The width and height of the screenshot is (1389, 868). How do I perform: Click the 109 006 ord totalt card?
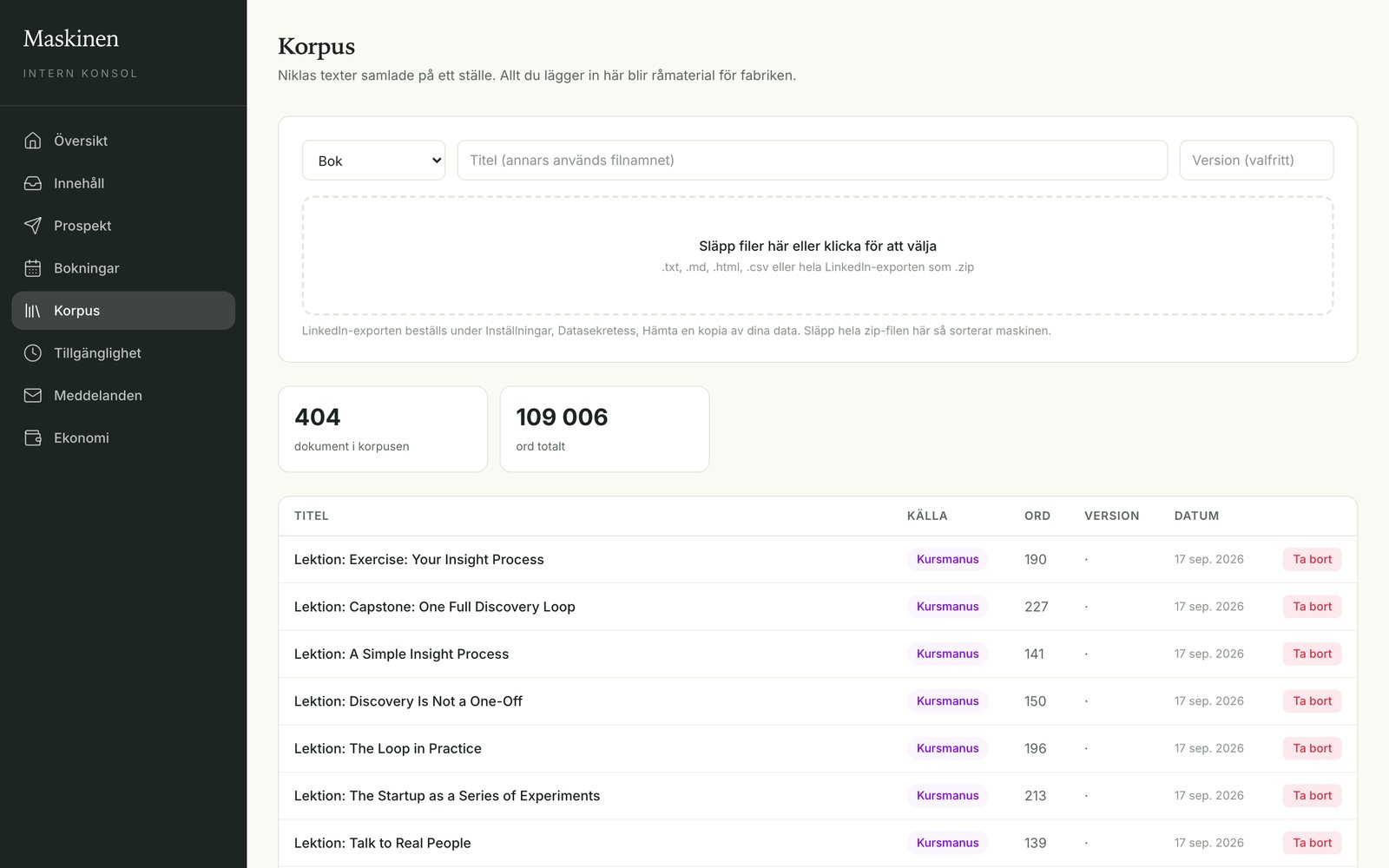click(605, 430)
